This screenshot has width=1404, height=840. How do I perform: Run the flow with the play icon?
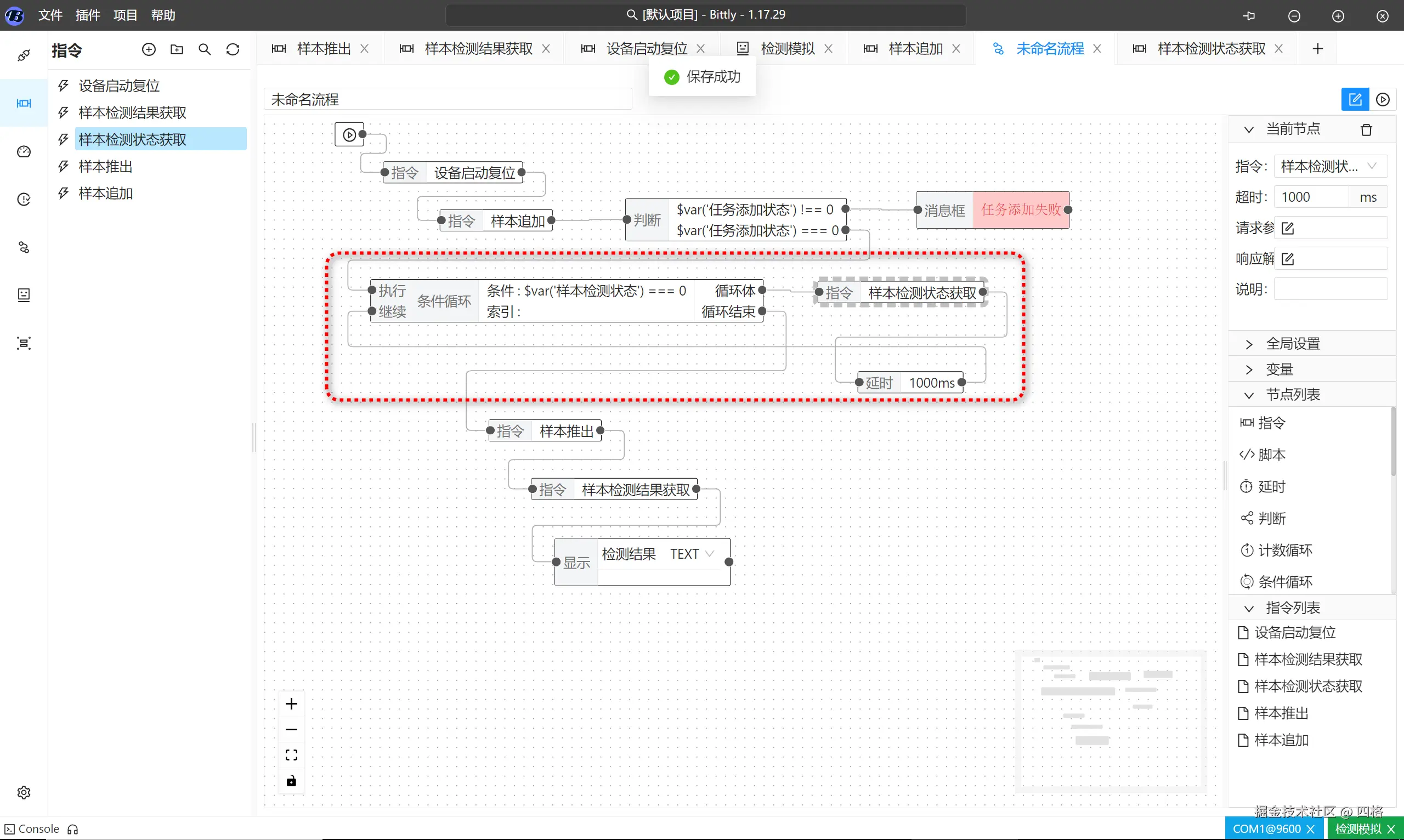point(1383,100)
